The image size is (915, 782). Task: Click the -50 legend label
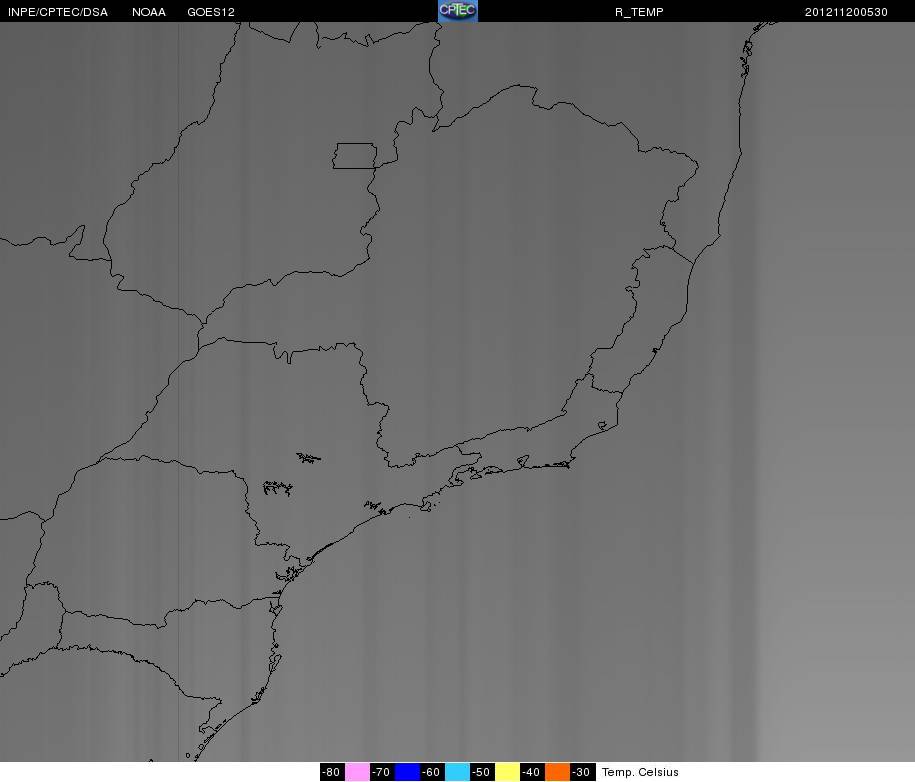click(x=482, y=771)
